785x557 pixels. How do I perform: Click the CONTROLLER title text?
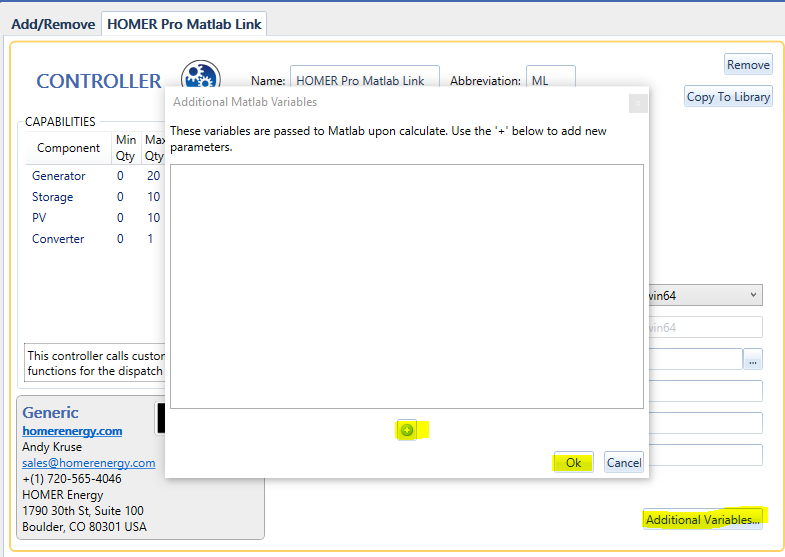(99, 81)
